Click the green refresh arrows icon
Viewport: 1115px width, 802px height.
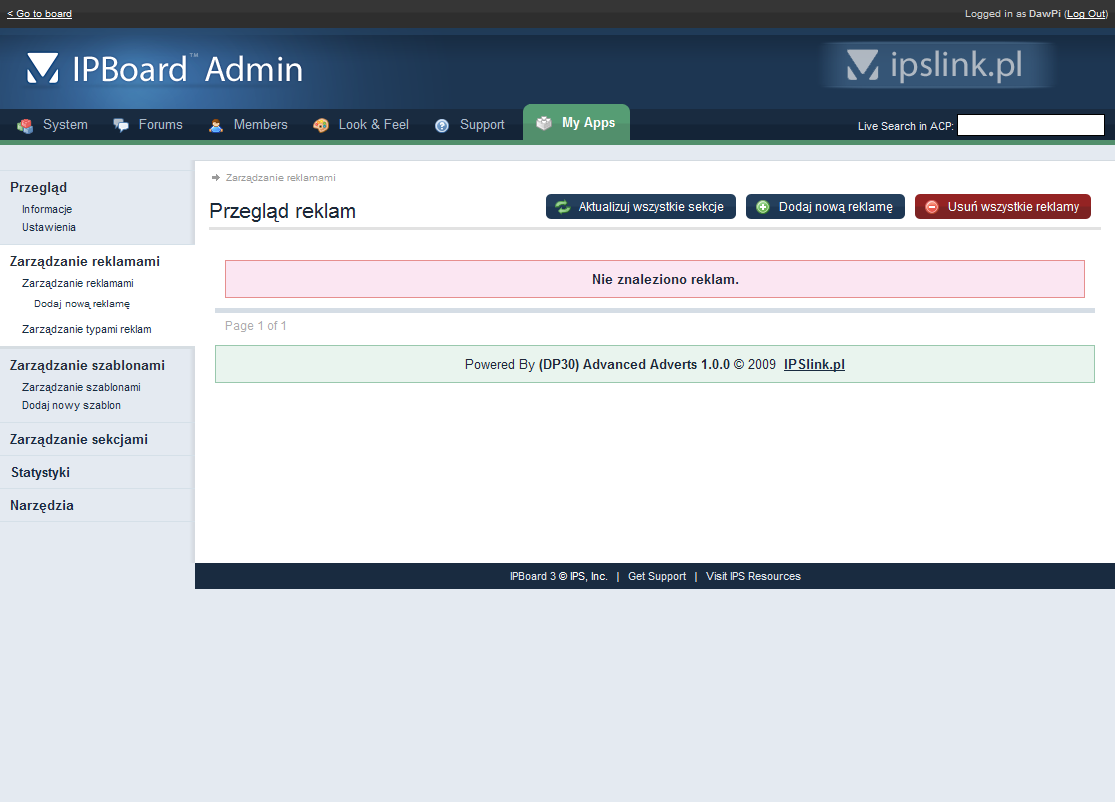pyautogui.click(x=563, y=207)
